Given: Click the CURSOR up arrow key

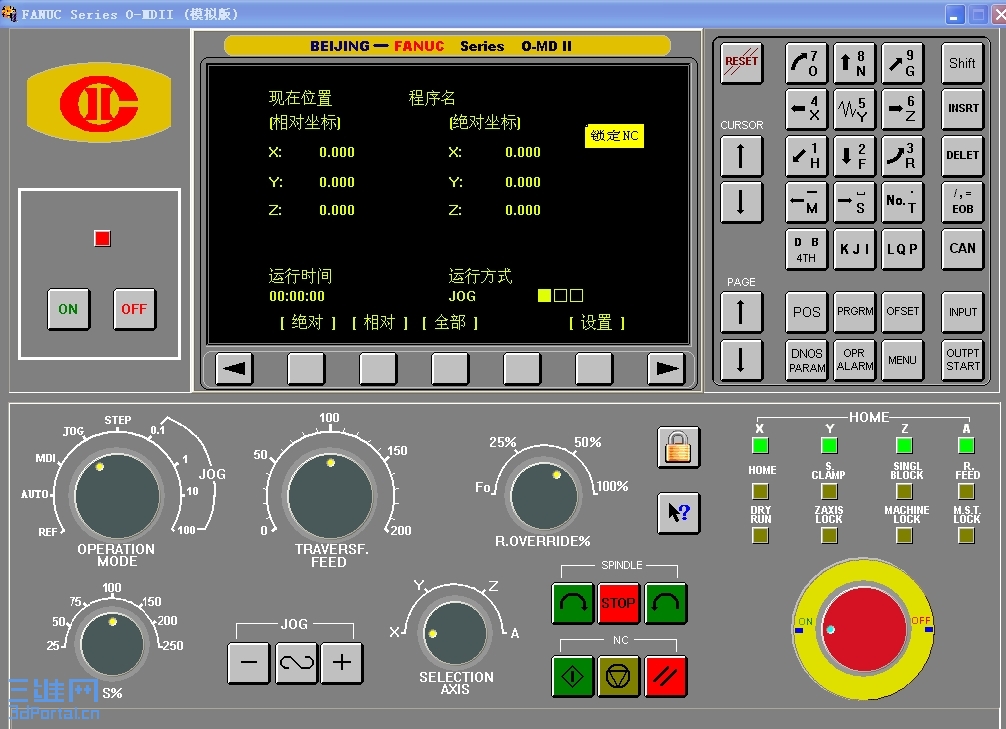Looking at the screenshot, I should point(741,156).
